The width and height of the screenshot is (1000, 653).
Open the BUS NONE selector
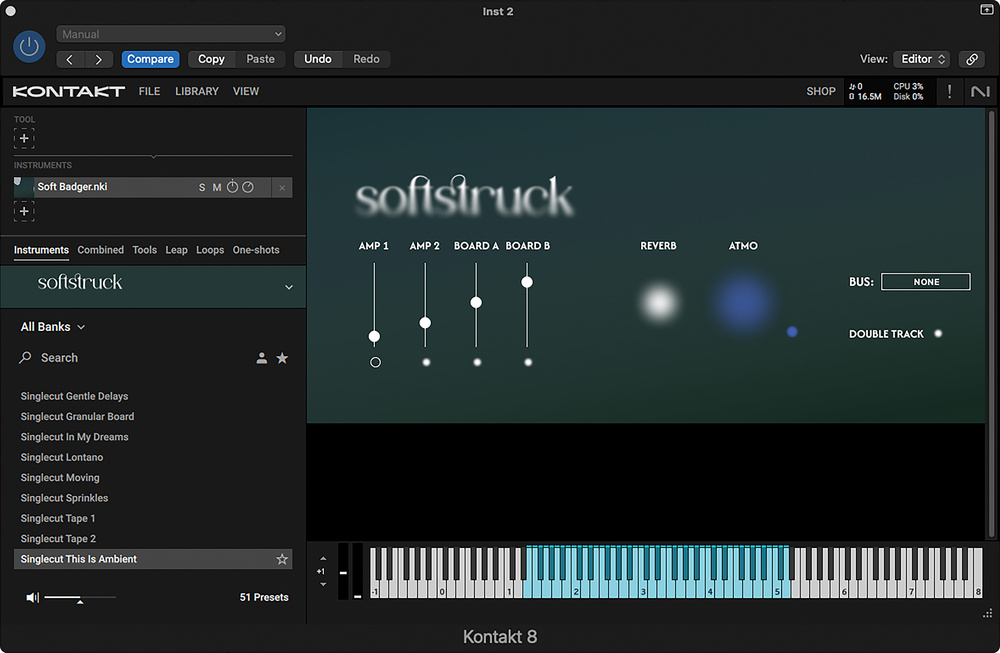click(926, 282)
